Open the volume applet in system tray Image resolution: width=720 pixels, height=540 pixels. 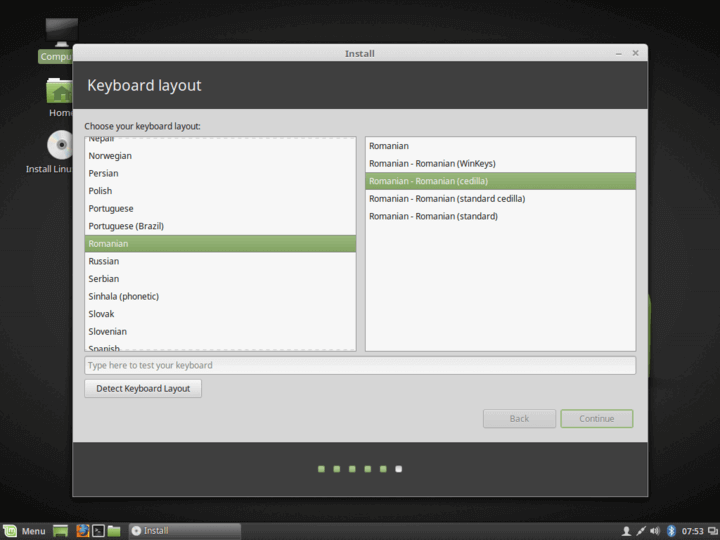(x=655, y=531)
